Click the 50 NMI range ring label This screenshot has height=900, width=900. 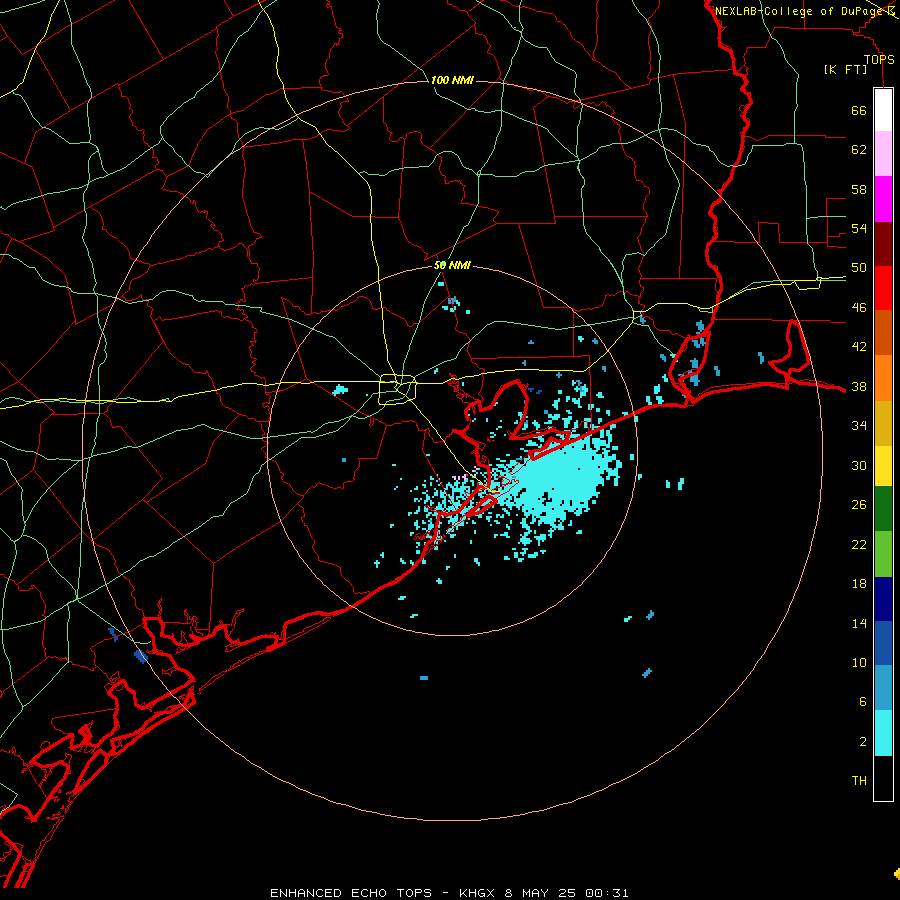click(x=452, y=265)
